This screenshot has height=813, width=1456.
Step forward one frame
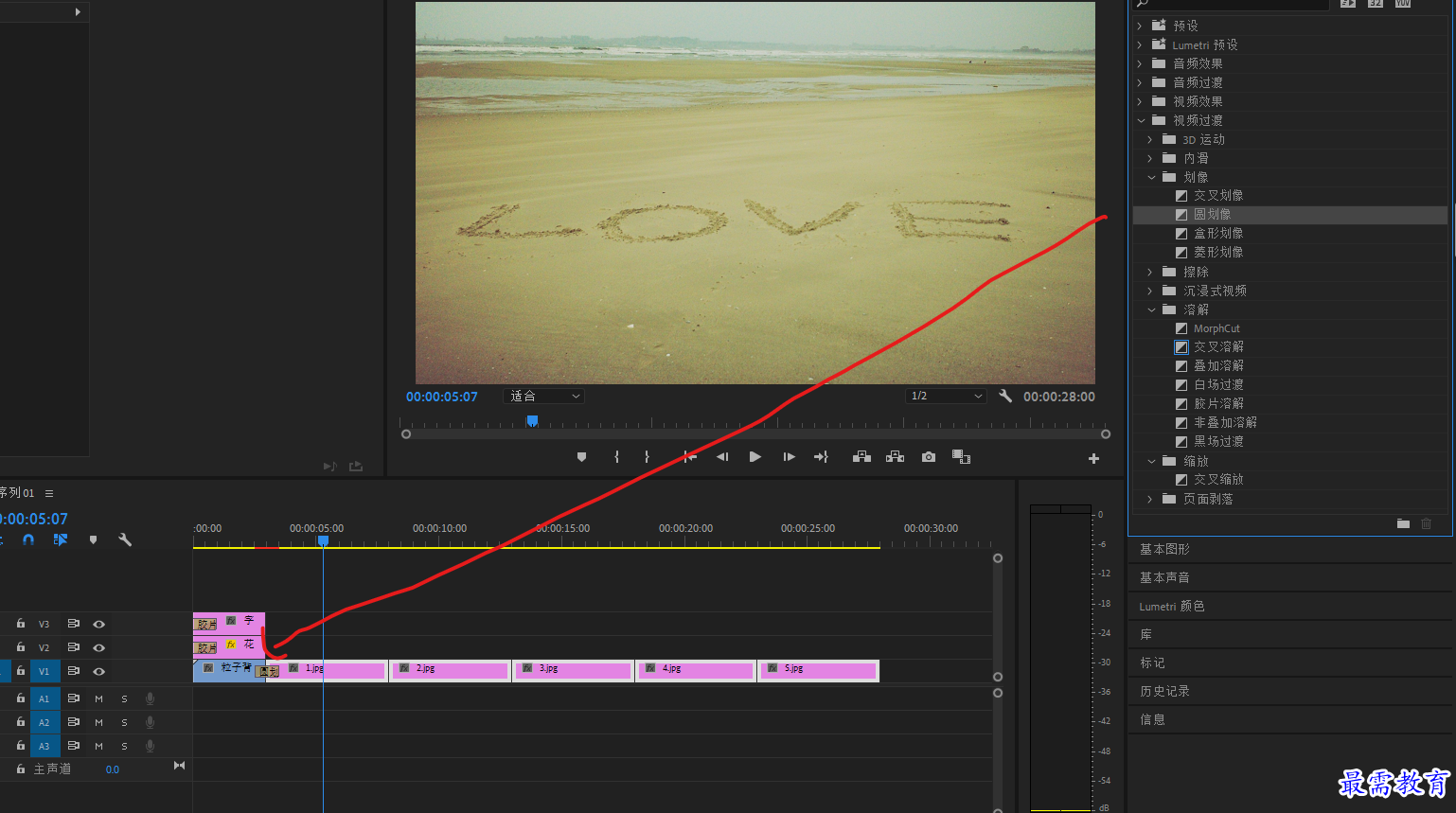(789, 457)
